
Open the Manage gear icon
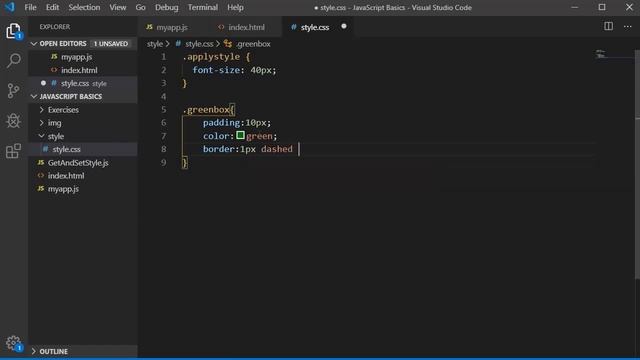tap(13, 343)
